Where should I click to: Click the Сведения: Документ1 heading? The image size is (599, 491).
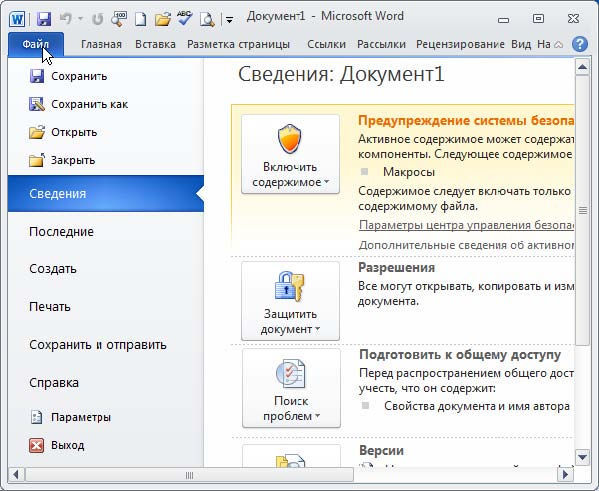[341, 74]
